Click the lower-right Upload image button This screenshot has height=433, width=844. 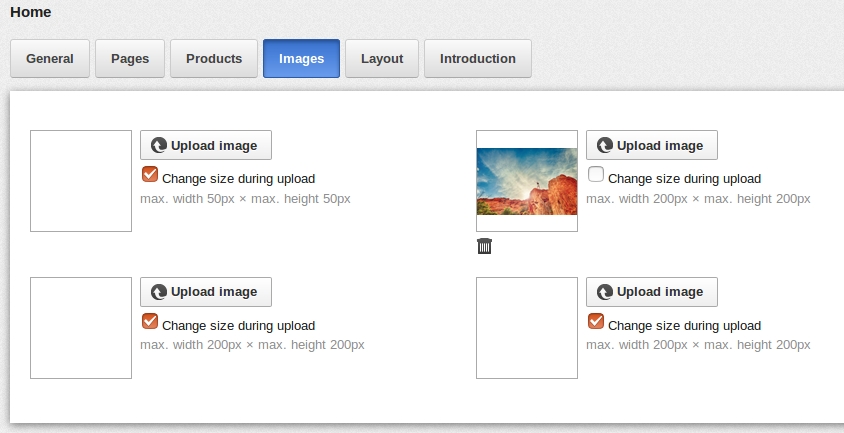(x=652, y=292)
